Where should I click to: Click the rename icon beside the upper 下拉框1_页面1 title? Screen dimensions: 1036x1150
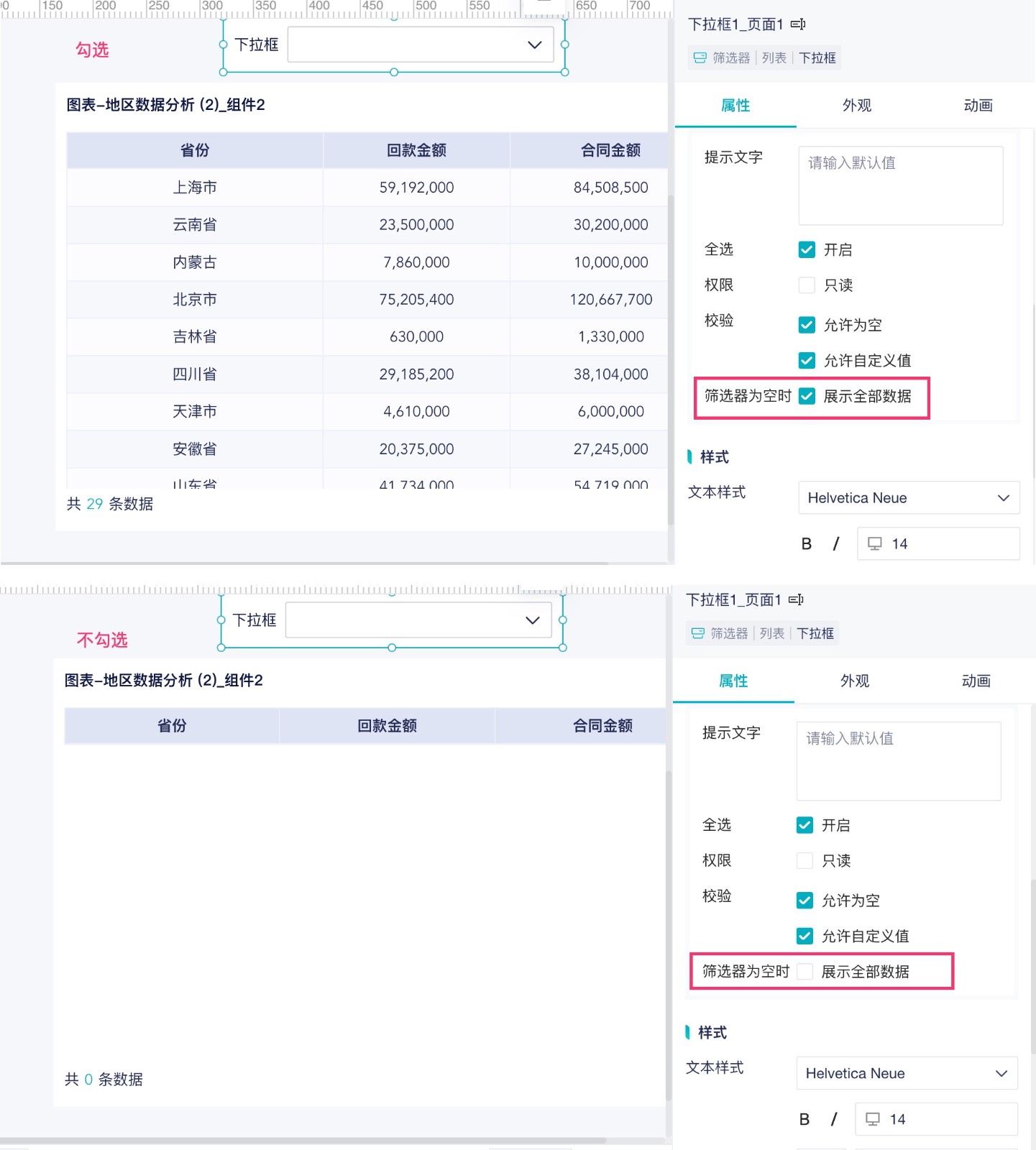coord(797,24)
